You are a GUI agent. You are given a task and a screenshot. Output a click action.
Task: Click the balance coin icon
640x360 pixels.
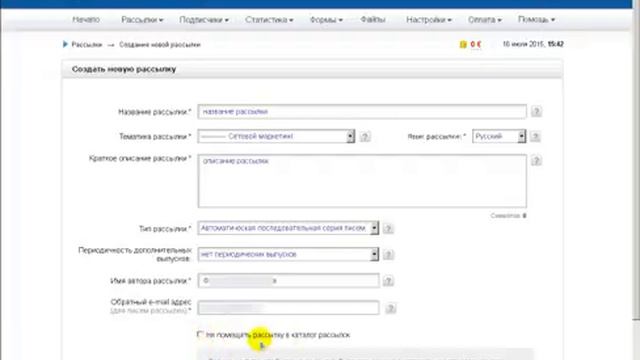tap(463, 44)
